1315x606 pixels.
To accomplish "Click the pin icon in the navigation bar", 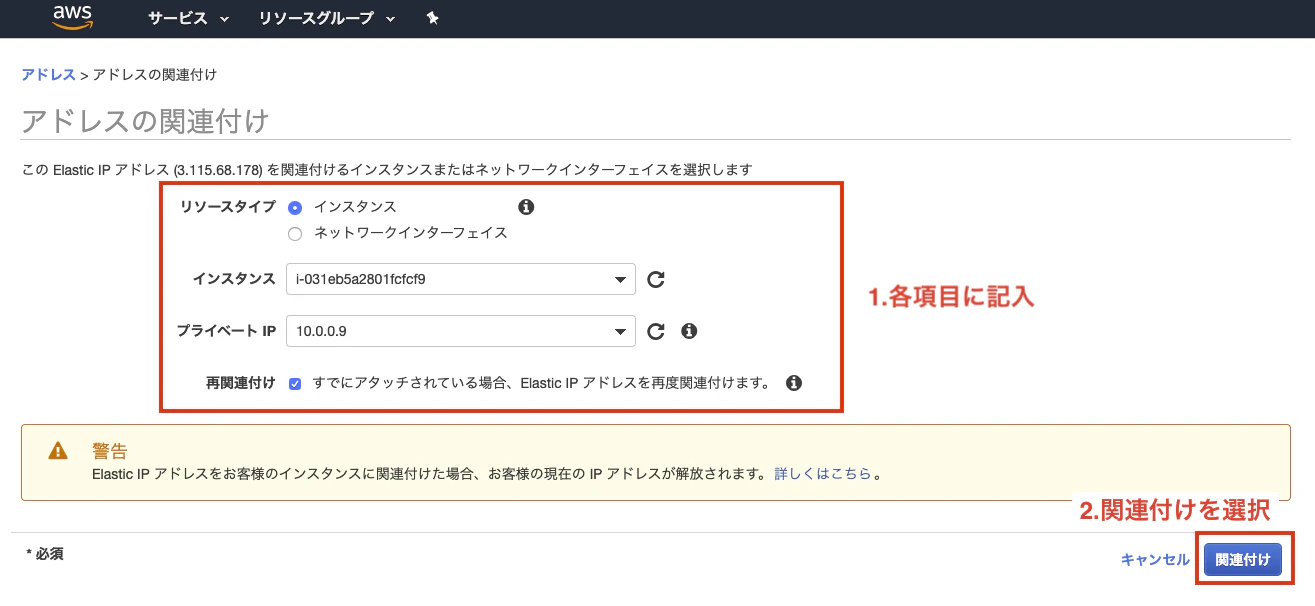I will pyautogui.click(x=432, y=19).
